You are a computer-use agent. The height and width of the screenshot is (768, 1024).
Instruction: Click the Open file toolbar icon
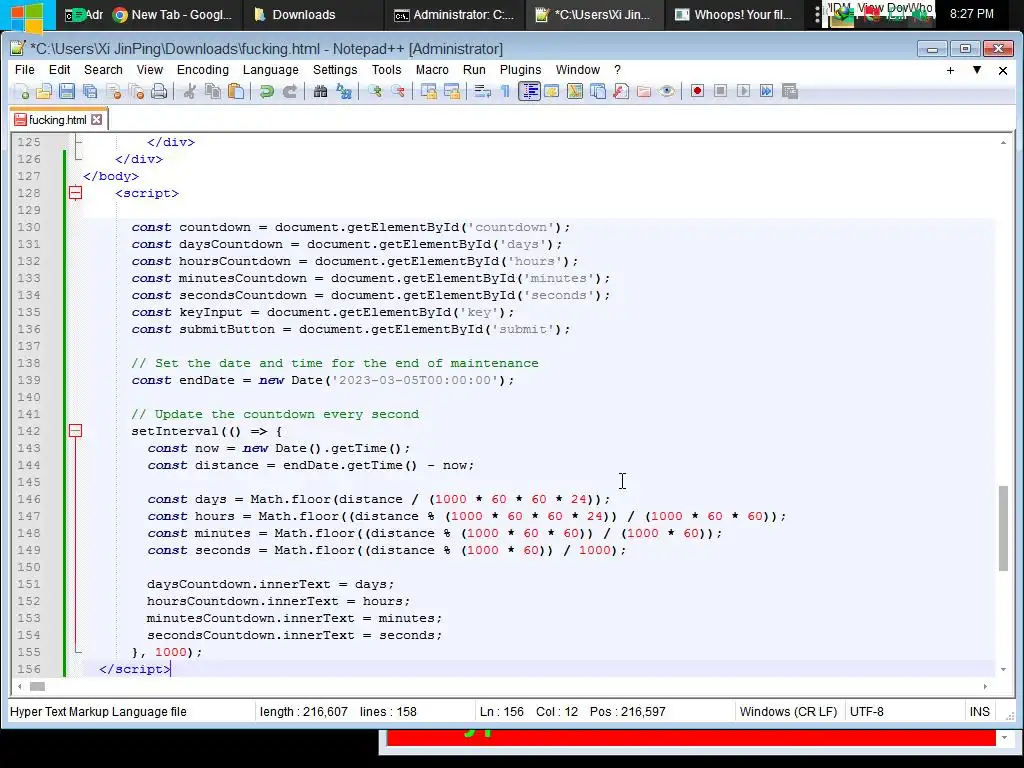click(44, 91)
